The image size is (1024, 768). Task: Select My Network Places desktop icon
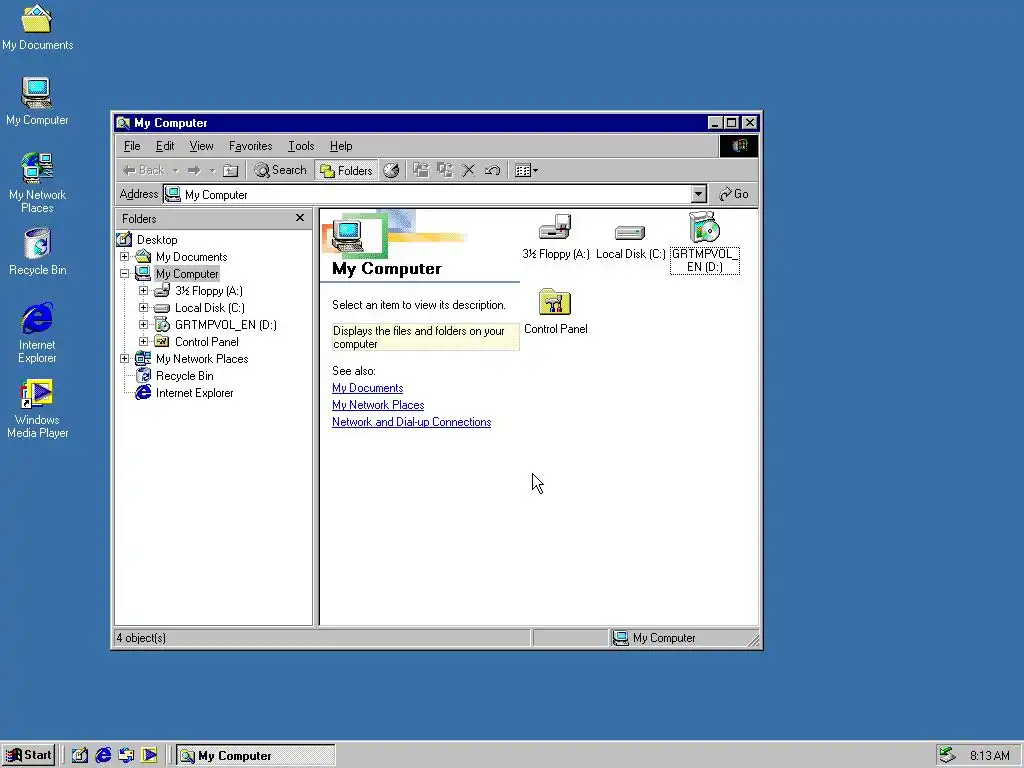[x=37, y=183]
